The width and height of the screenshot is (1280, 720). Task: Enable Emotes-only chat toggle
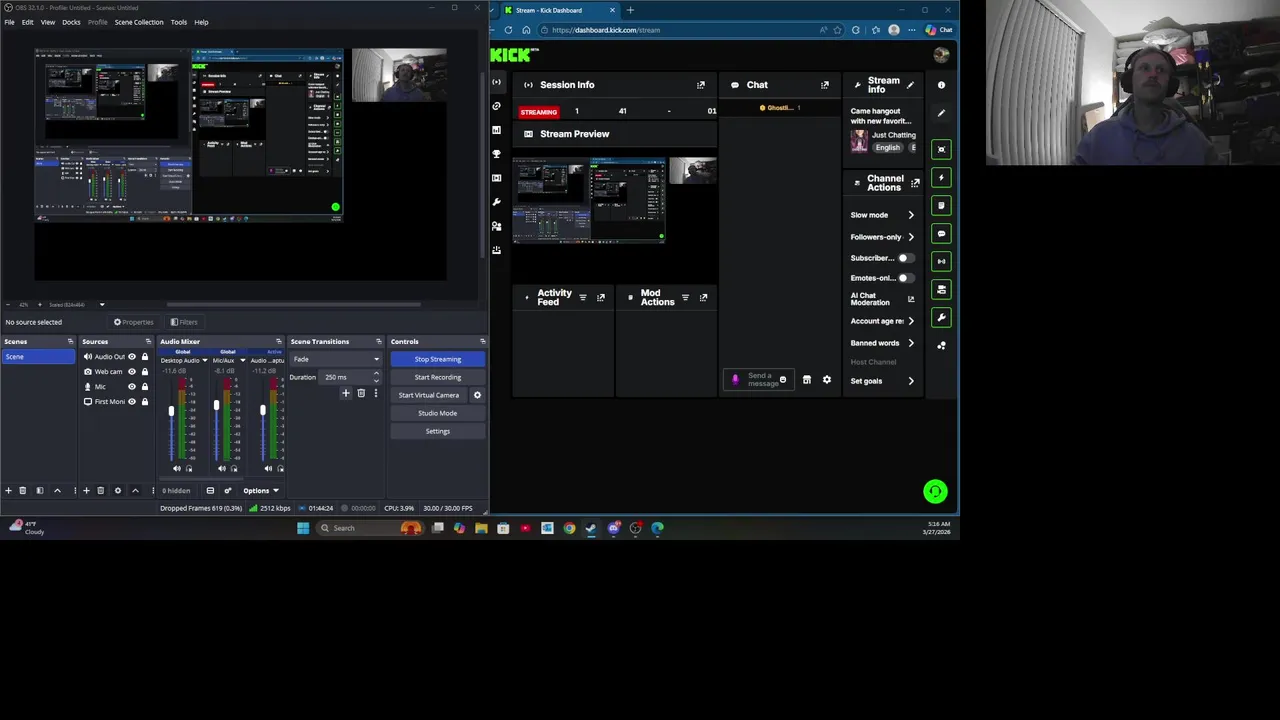coord(904,278)
